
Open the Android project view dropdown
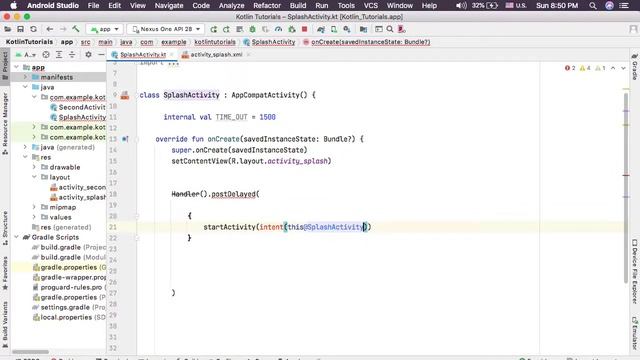(25, 55)
